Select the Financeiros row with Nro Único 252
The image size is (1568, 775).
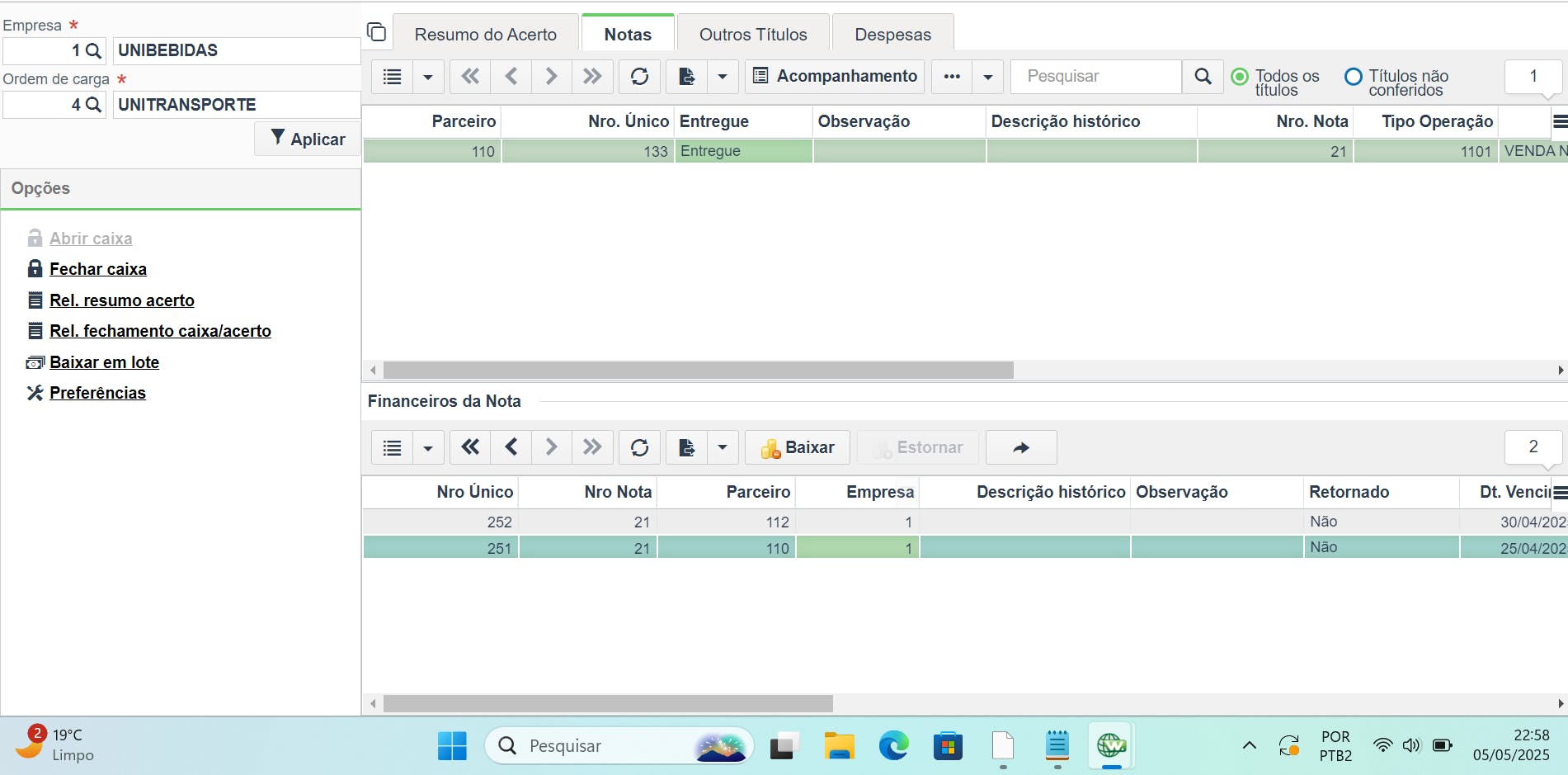pyautogui.click(x=965, y=522)
